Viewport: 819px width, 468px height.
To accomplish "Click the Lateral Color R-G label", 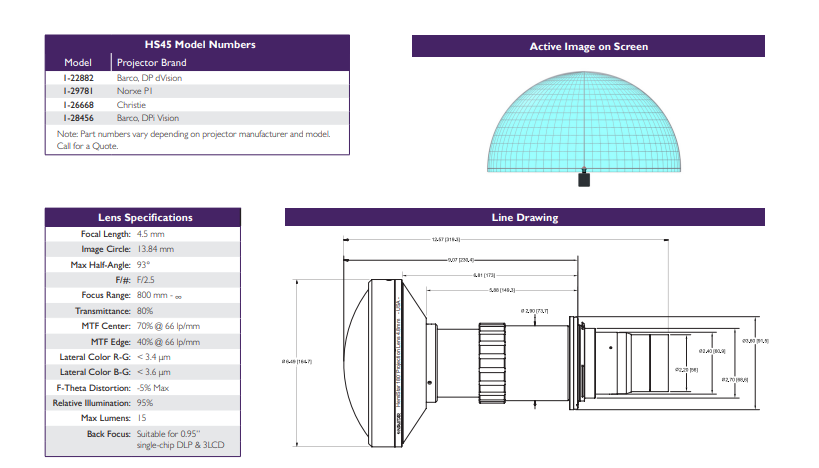I will 95,357.
